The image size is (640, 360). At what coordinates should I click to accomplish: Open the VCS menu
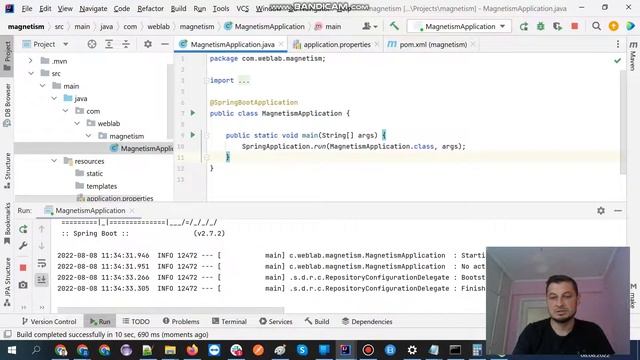click(x=242, y=8)
